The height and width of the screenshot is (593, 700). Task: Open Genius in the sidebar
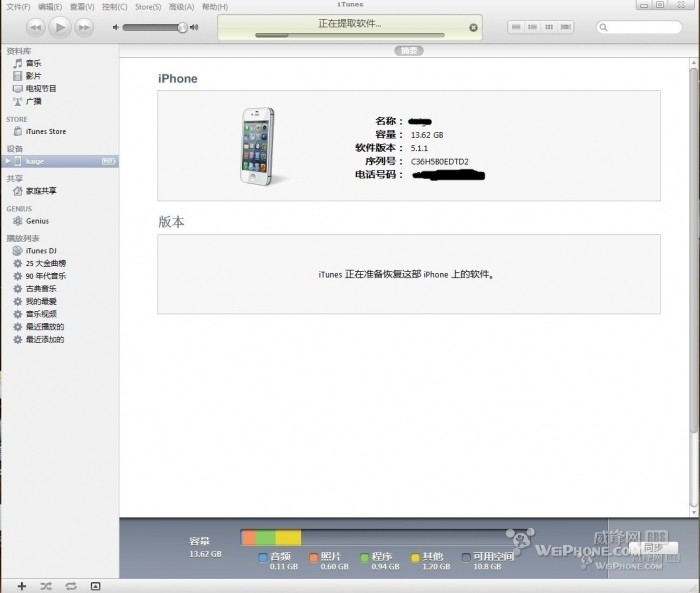coord(37,221)
